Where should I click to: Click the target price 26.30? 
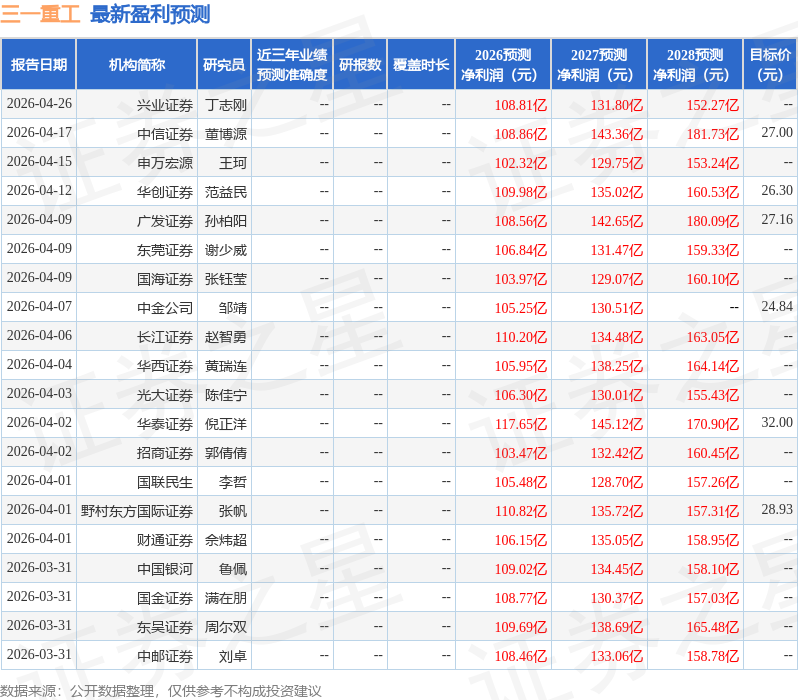(777, 190)
